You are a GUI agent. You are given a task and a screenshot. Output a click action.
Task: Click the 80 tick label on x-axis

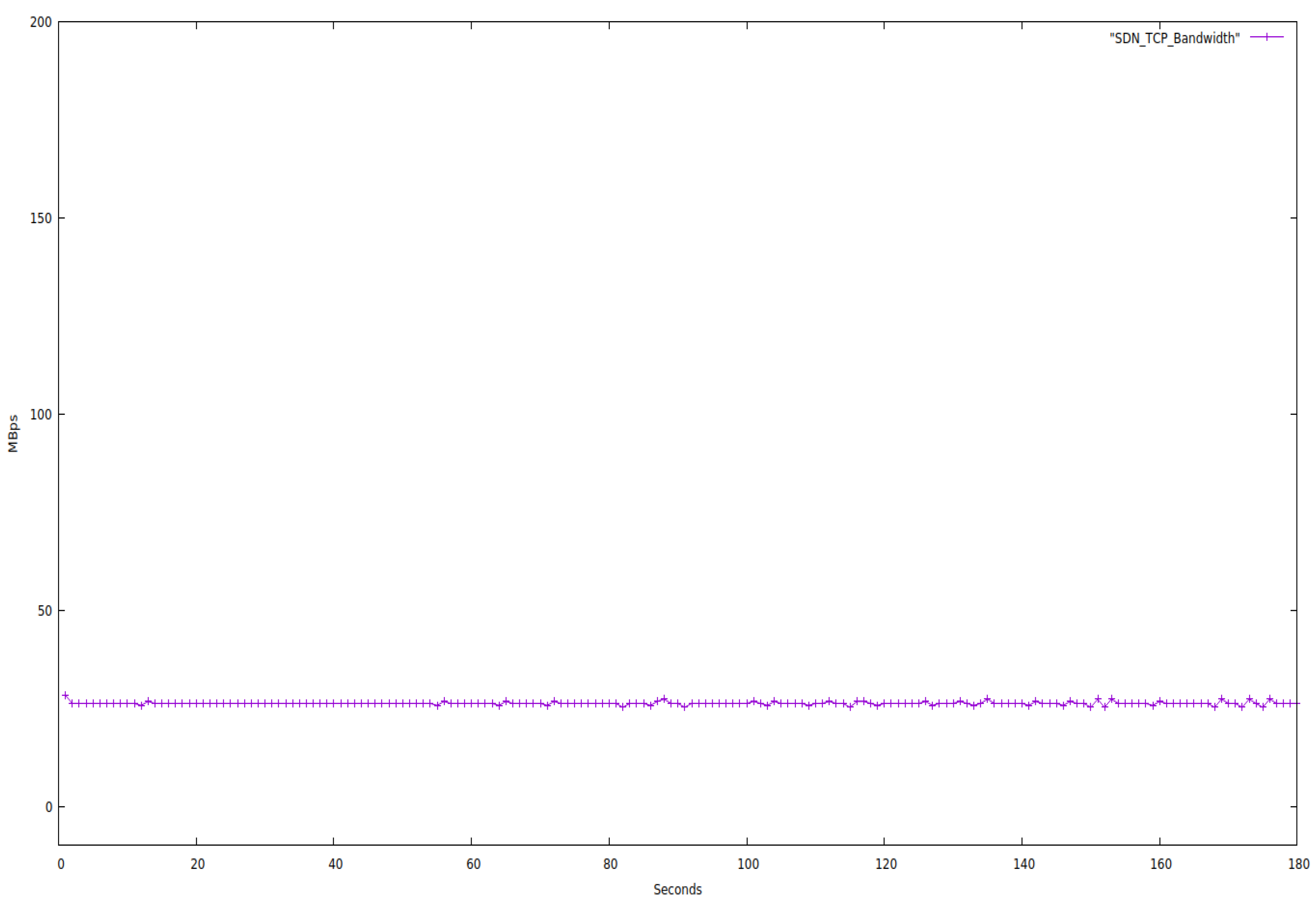[x=611, y=865]
